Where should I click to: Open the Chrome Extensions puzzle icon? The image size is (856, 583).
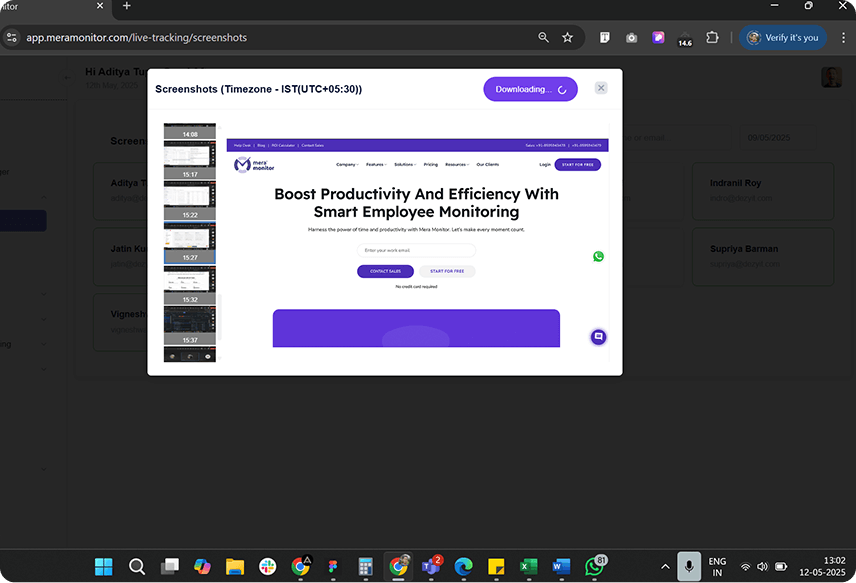point(712,38)
